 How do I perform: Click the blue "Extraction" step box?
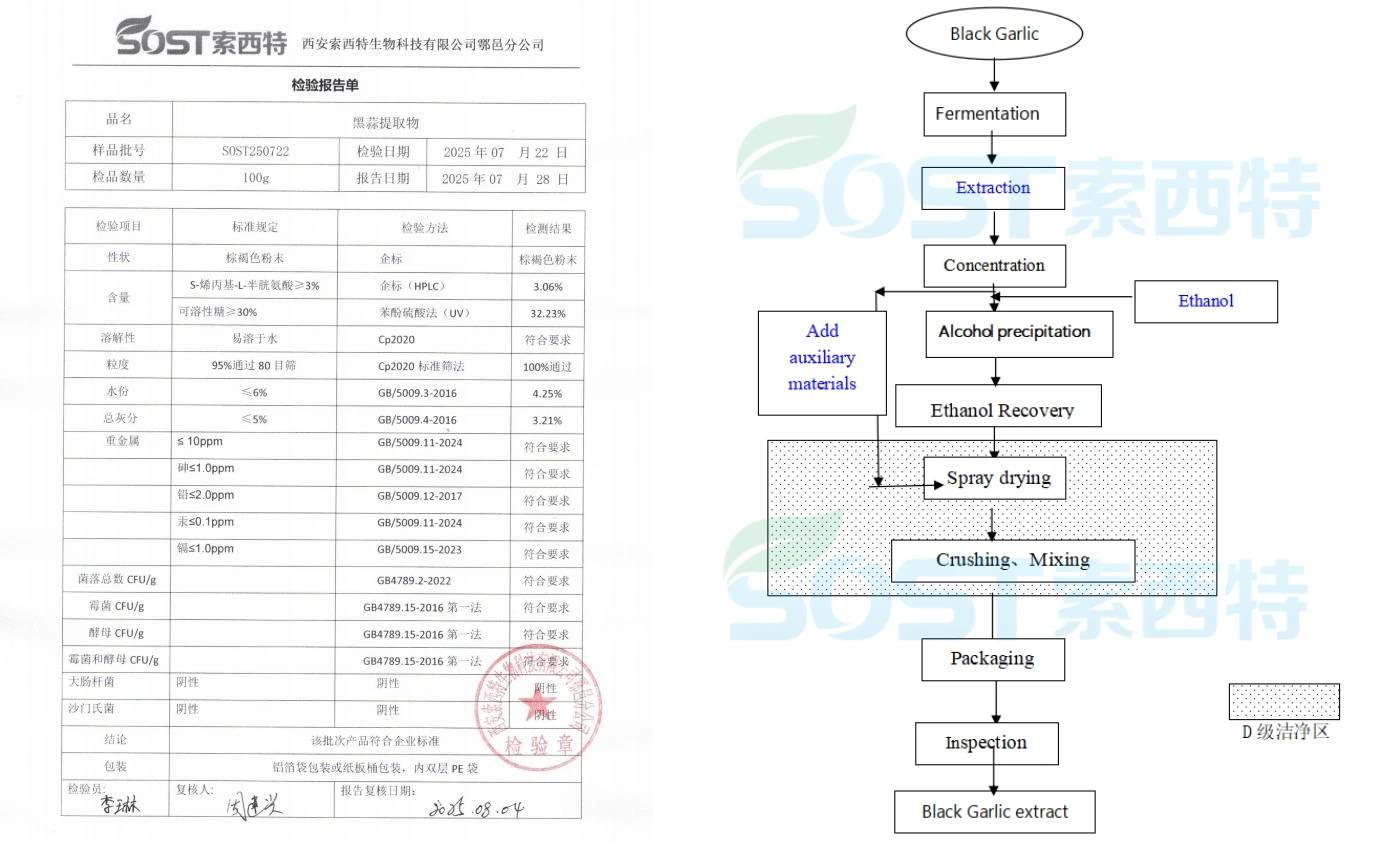pos(993,187)
